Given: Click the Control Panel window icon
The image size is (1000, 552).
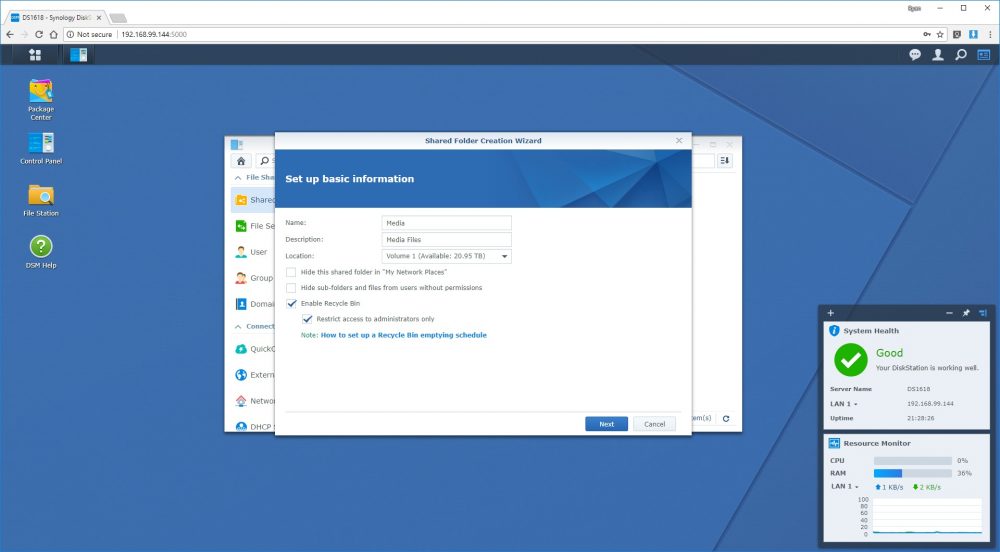Looking at the screenshot, I should coord(237,145).
